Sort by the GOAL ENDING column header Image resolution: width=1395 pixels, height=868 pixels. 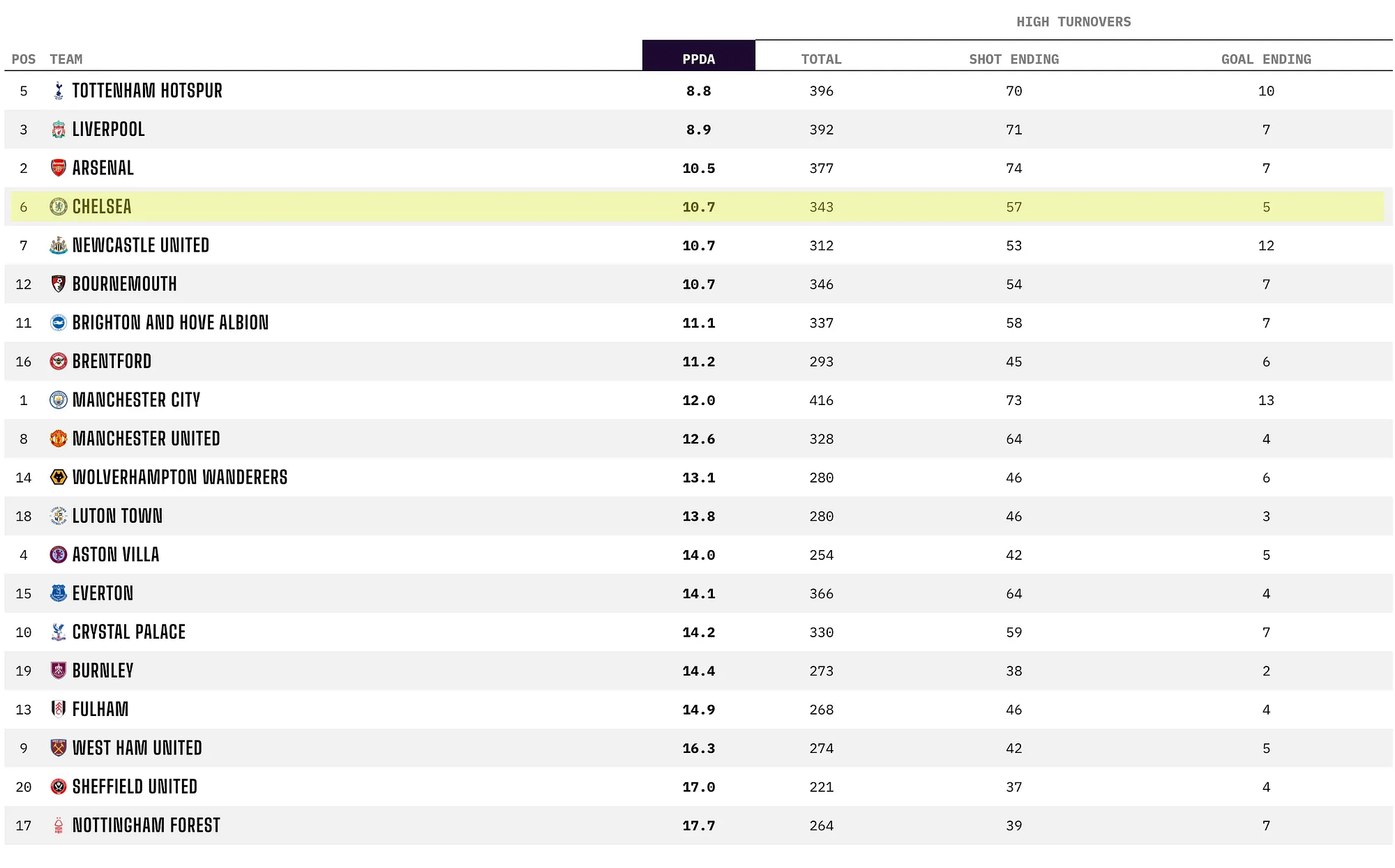pyautogui.click(x=1266, y=59)
